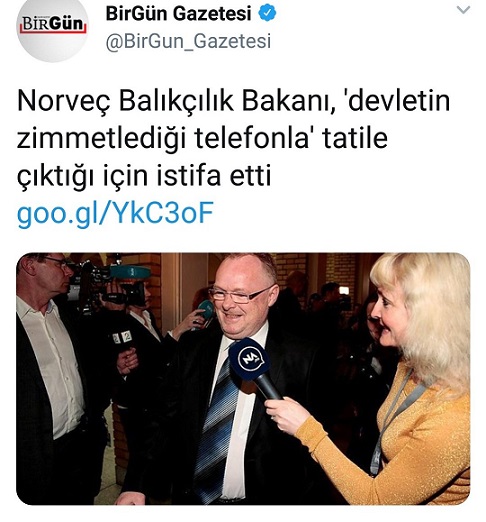Click the smiling minister's face in photo
This screenshot has width=486, height=522.
pyautogui.click(x=242, y=295)
